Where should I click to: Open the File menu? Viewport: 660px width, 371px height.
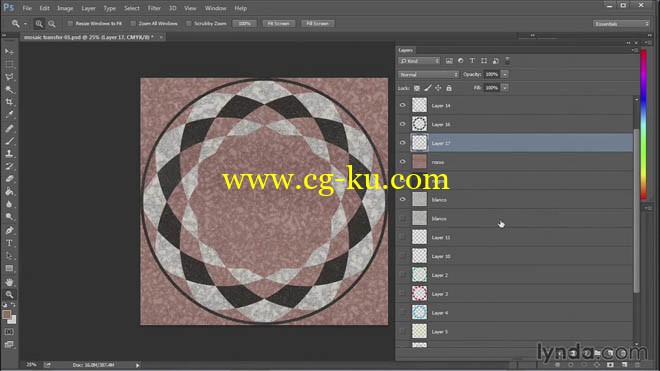[x=27, y=8]
